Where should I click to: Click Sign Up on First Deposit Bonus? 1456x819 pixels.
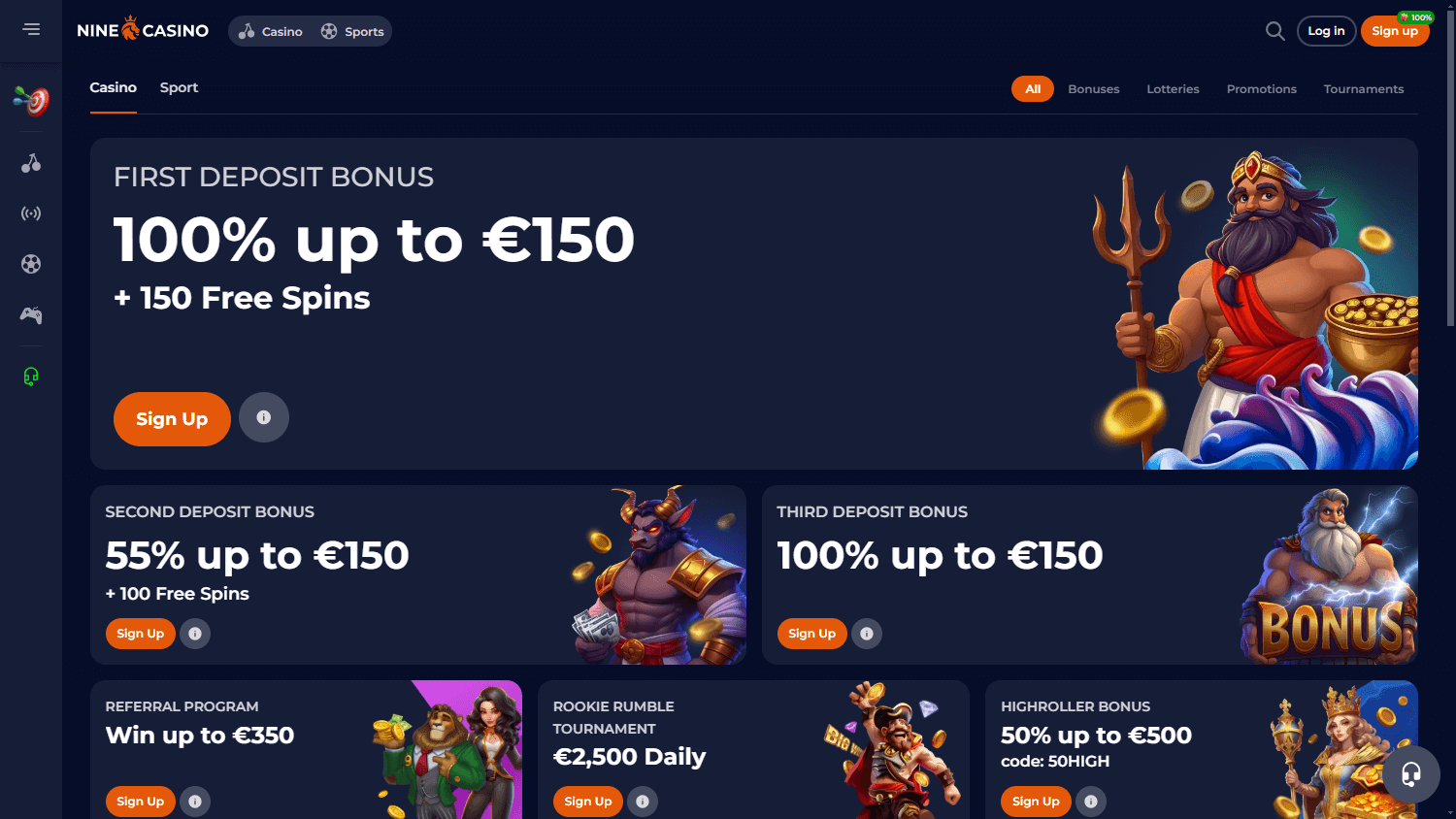coord(172,419)
